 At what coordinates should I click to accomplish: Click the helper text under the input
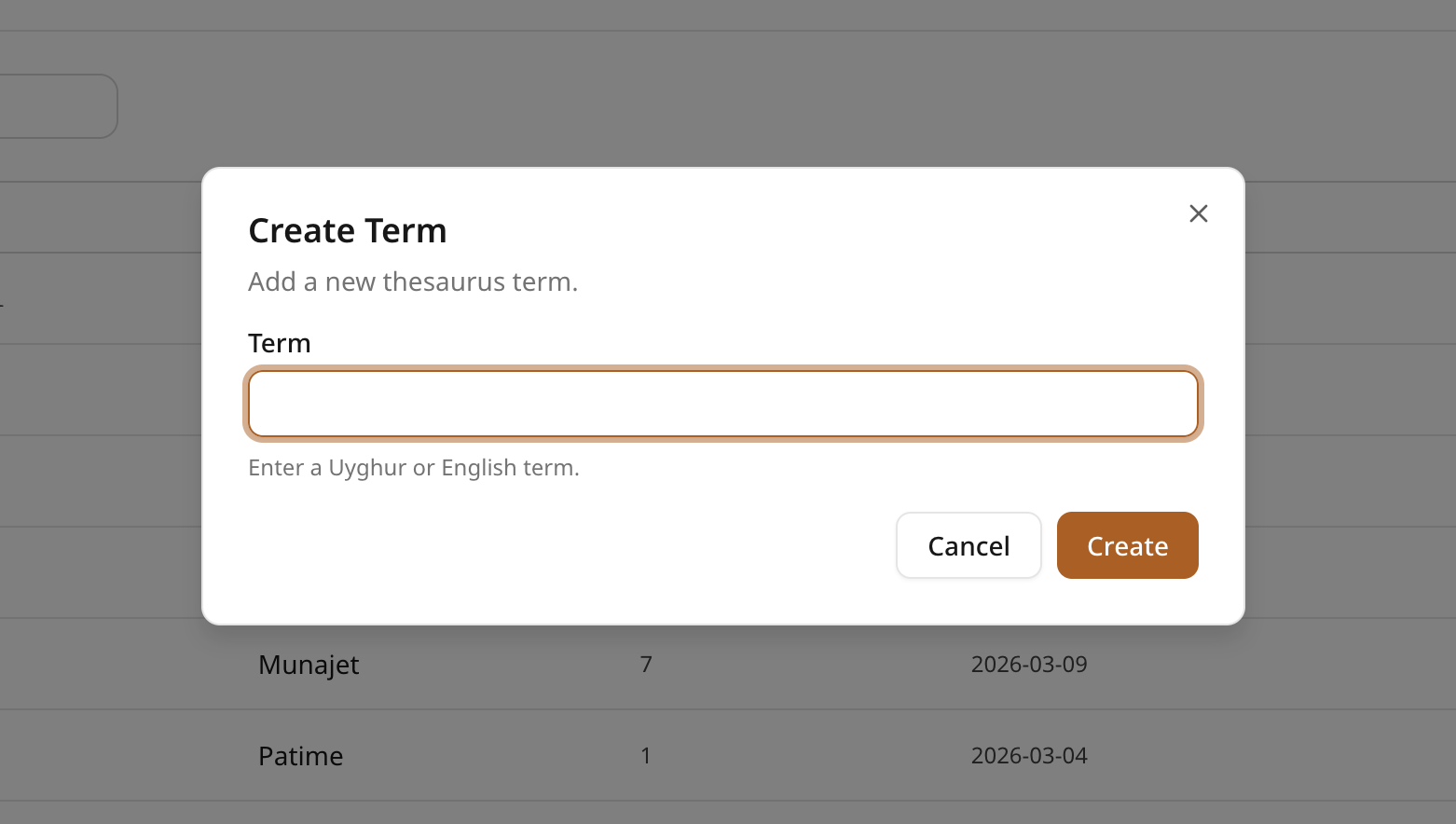[x=413, y=467]
